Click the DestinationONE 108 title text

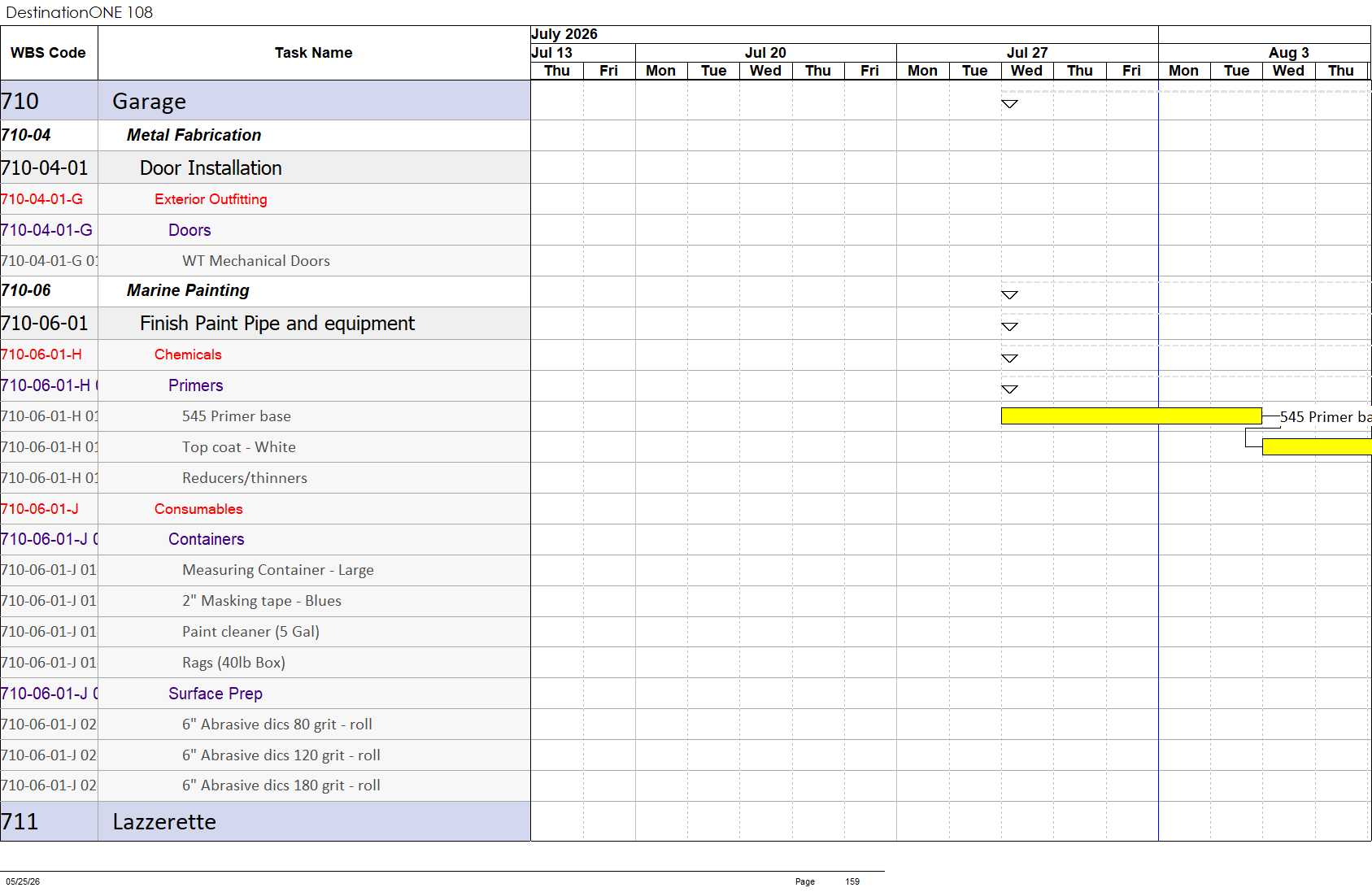79,12
